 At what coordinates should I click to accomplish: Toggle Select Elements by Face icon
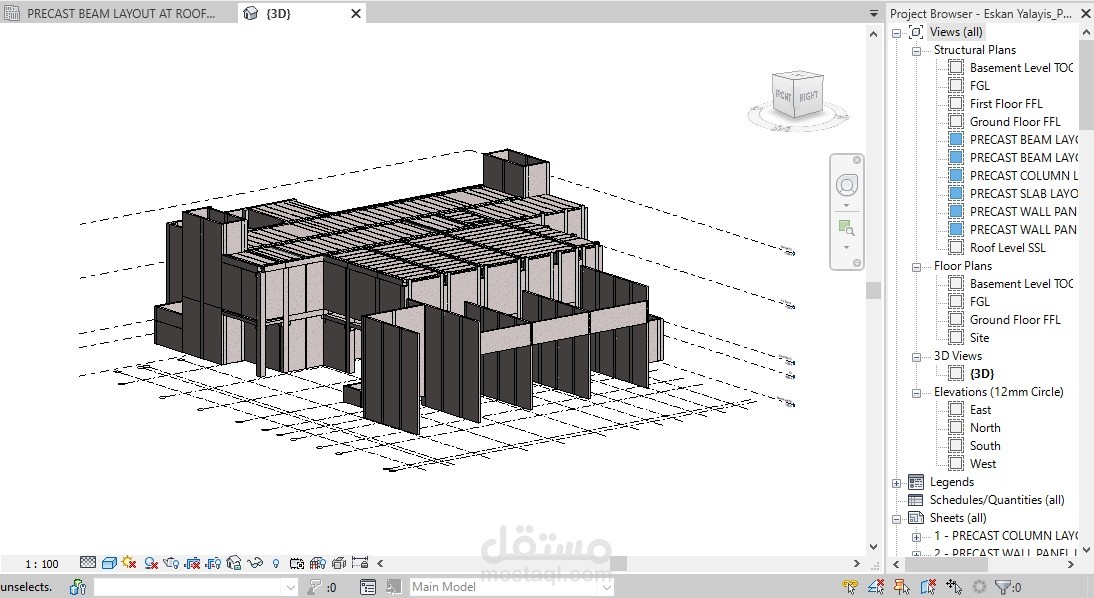(x=928, y=587)
